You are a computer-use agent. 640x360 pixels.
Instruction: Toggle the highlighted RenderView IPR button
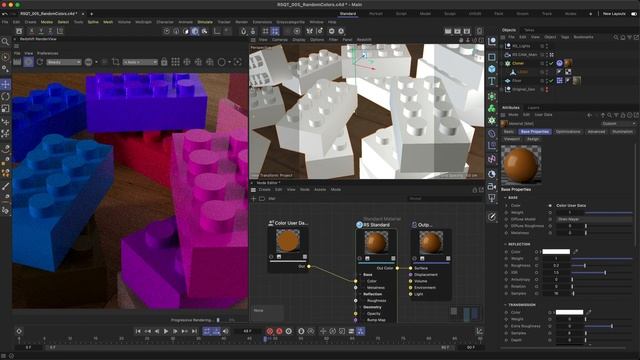[28, 62]
